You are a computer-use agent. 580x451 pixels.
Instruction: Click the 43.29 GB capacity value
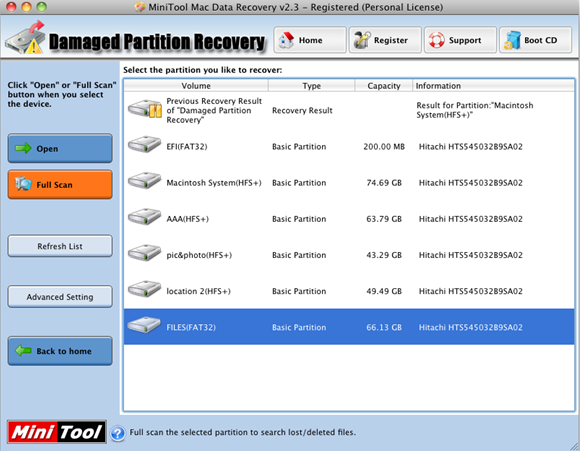click(x=384, y=255)
